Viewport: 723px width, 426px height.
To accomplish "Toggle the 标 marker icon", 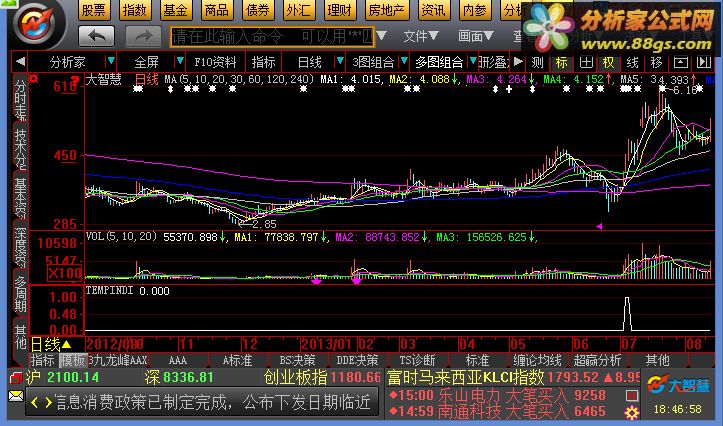I will coord(562,62).
